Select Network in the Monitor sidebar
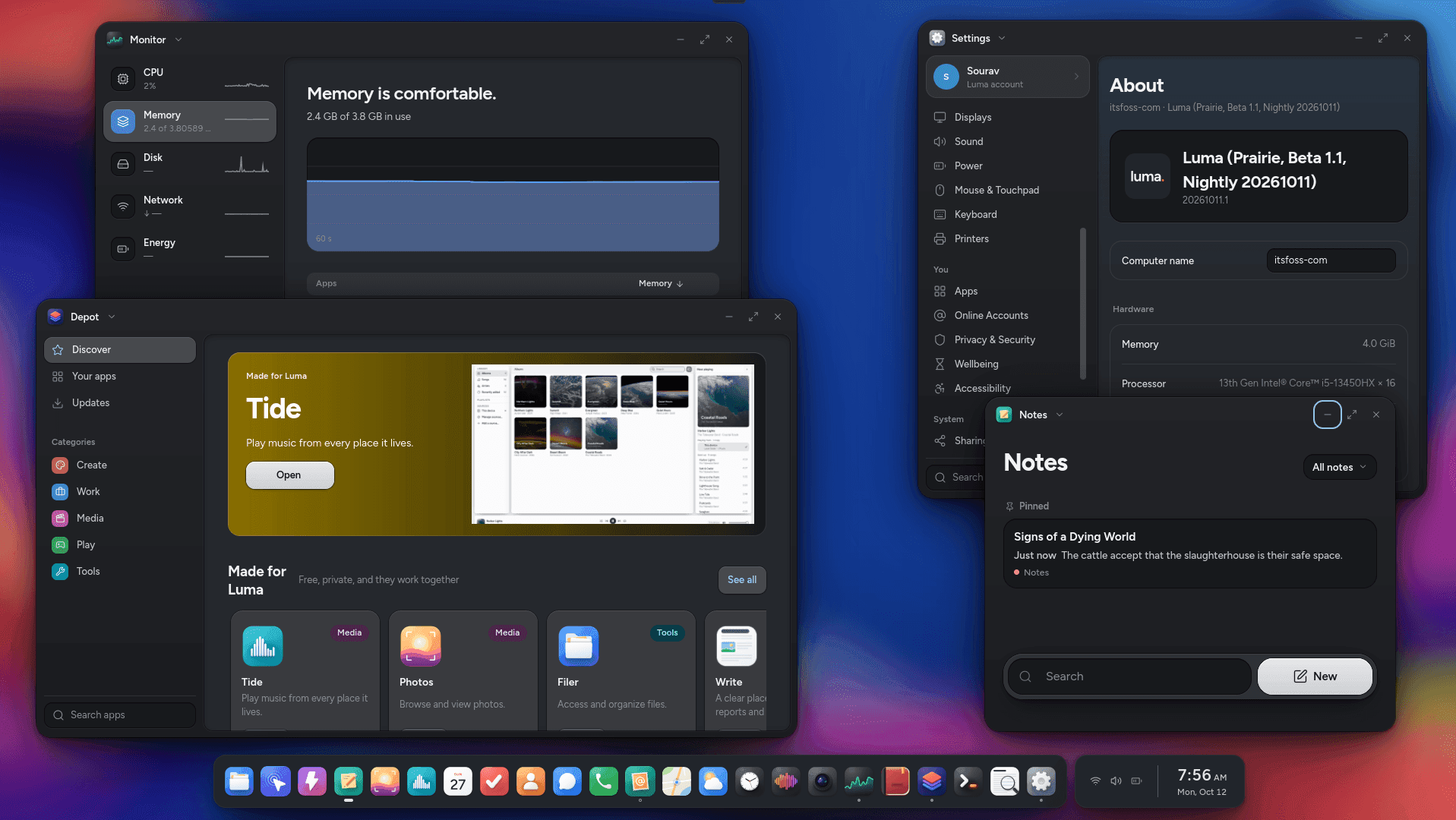The height and width of the screenshot is (820, 1456). pyautogui.click(x=190, y=206)
